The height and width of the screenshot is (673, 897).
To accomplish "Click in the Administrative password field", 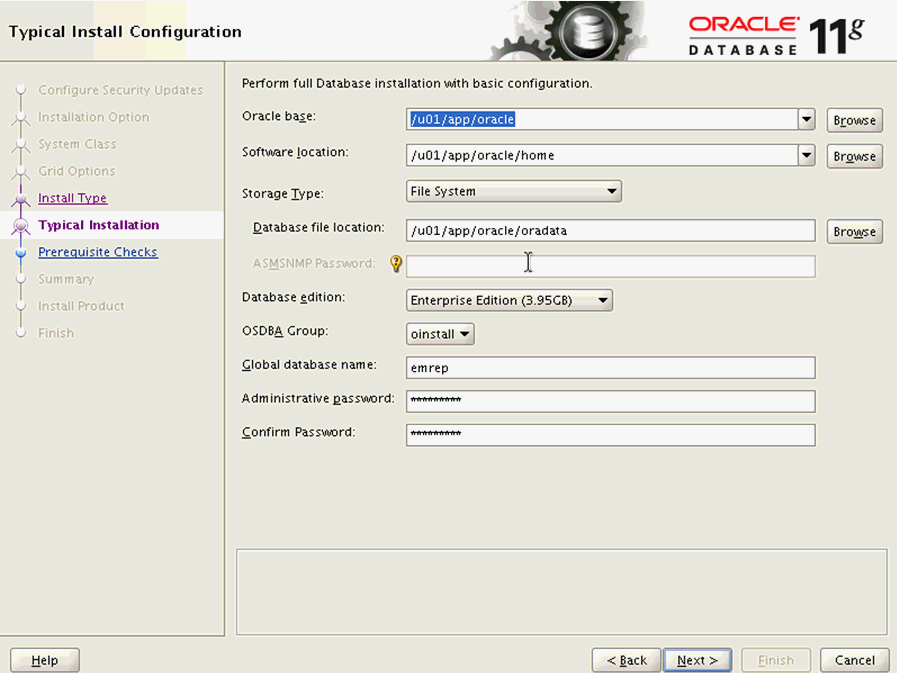I will point(610,401).
